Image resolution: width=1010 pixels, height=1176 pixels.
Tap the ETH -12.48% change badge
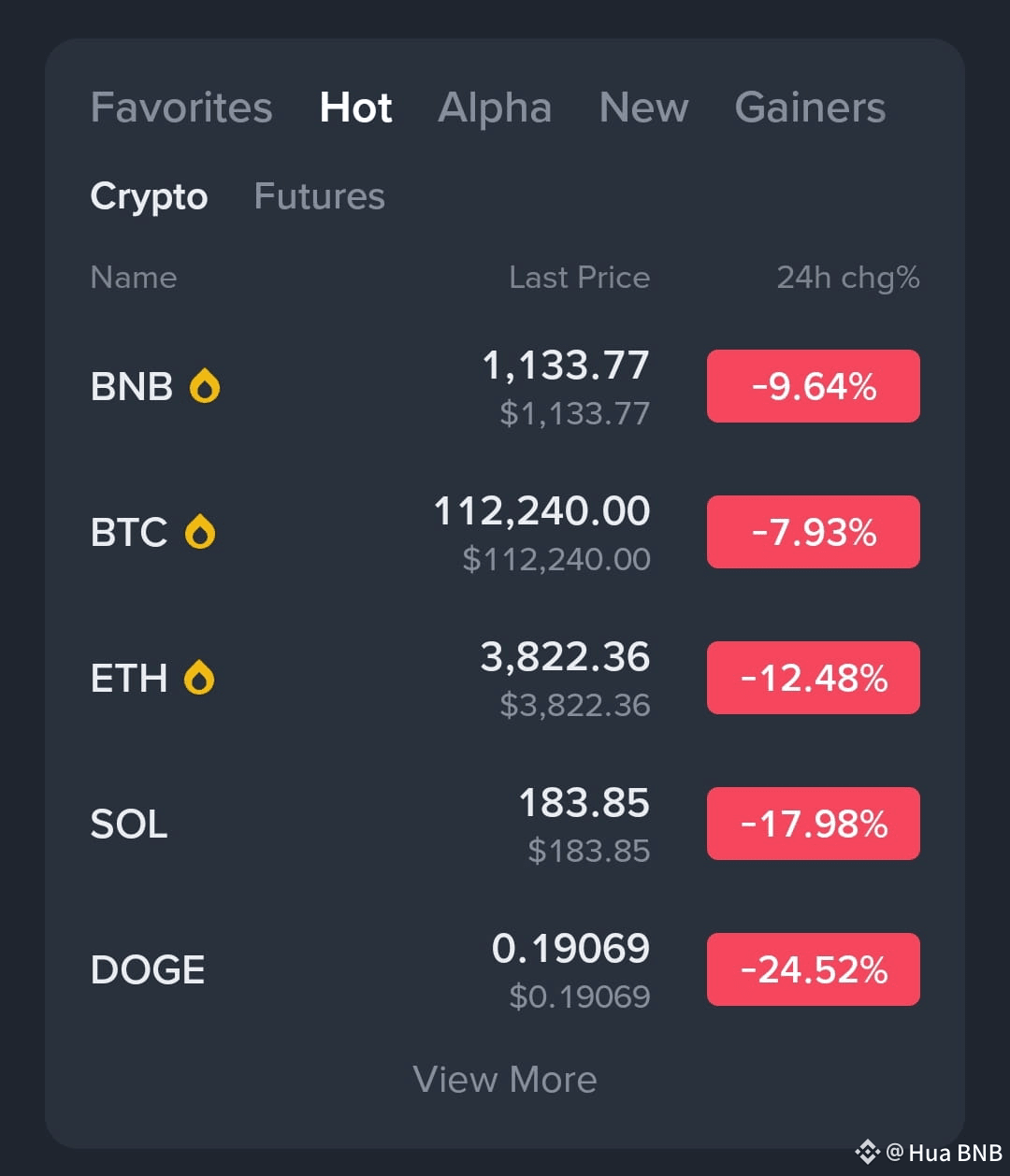point(814,678)
